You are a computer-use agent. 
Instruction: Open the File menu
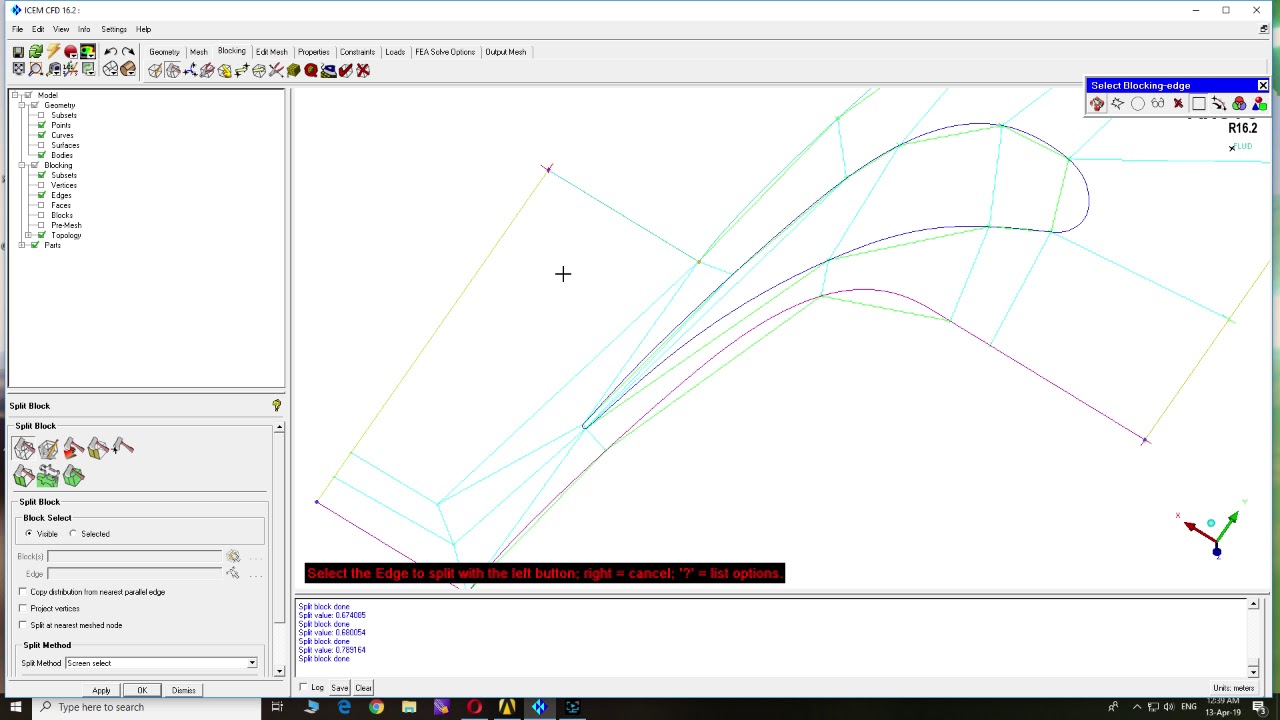[x=17, y=29]
